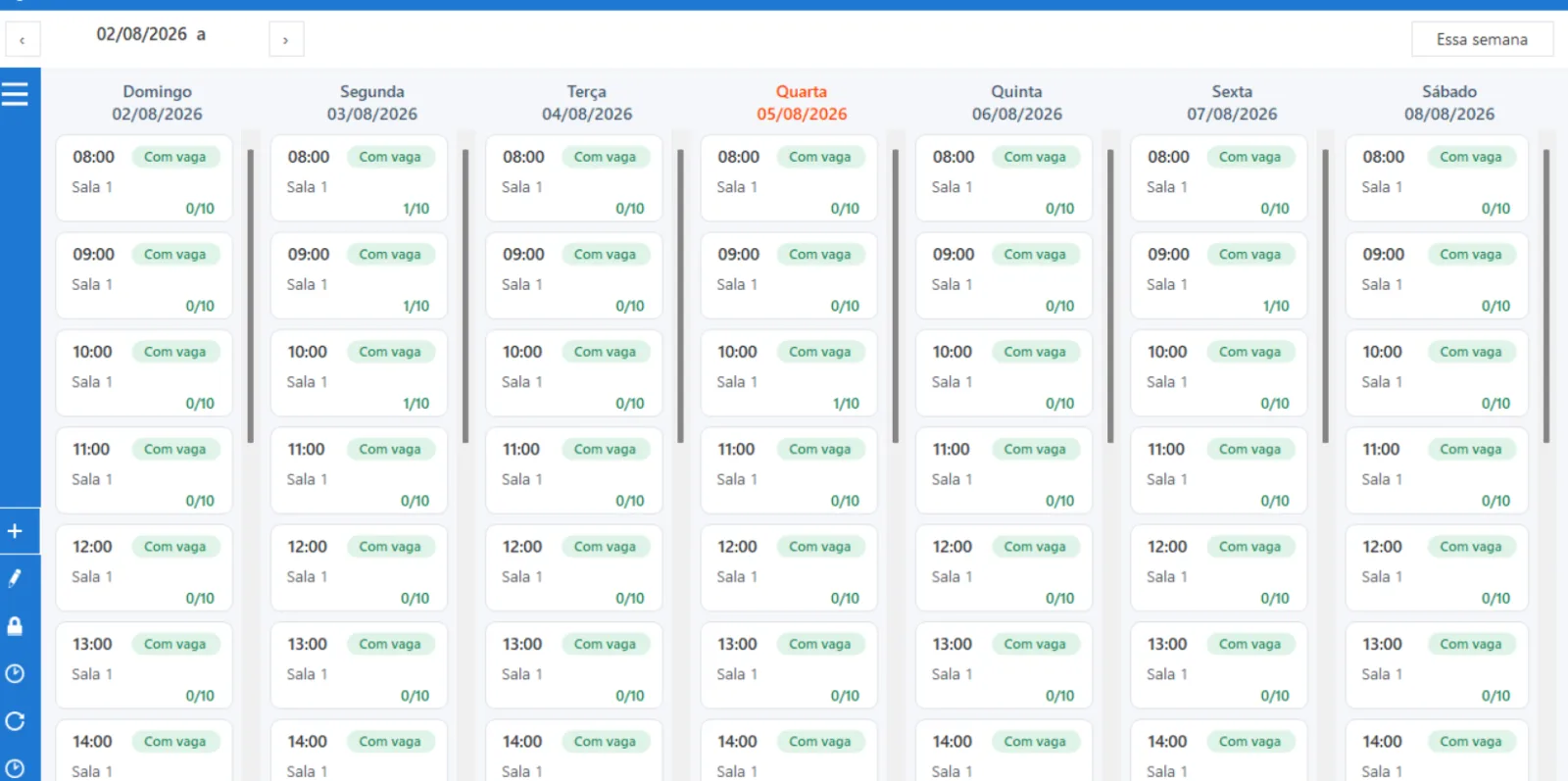Open the Sexta 11:00 slot card
This screenshot has height=781, width=1568.
coord(1219,470)
